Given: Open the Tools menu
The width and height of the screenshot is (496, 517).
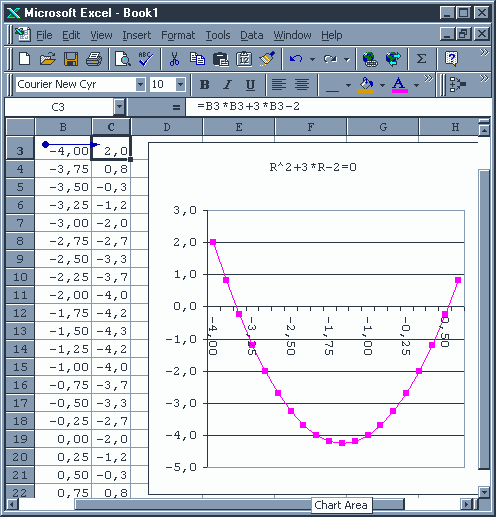Looking at the screenshot, I should [218, 35].
